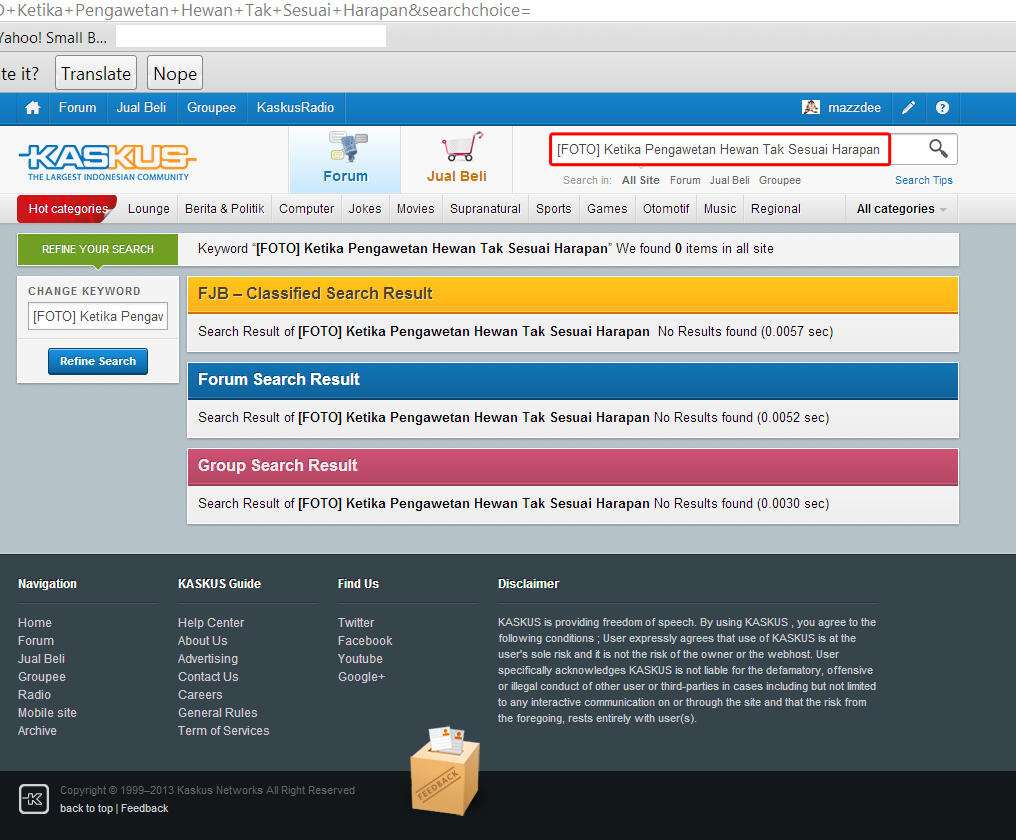
Task: Open the General Rules link
Action: [218, 712]
